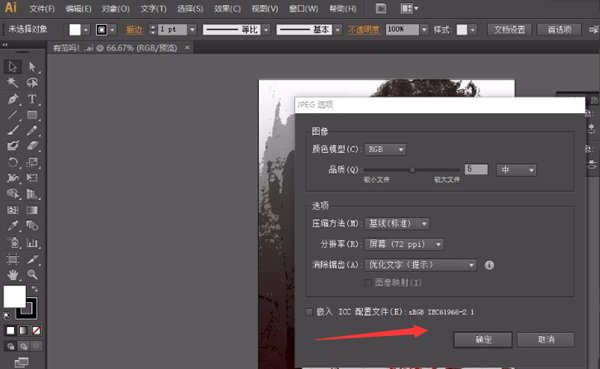Select the Rectangle tool
This screenshot has height=369, width=600.
pos(32,114)
